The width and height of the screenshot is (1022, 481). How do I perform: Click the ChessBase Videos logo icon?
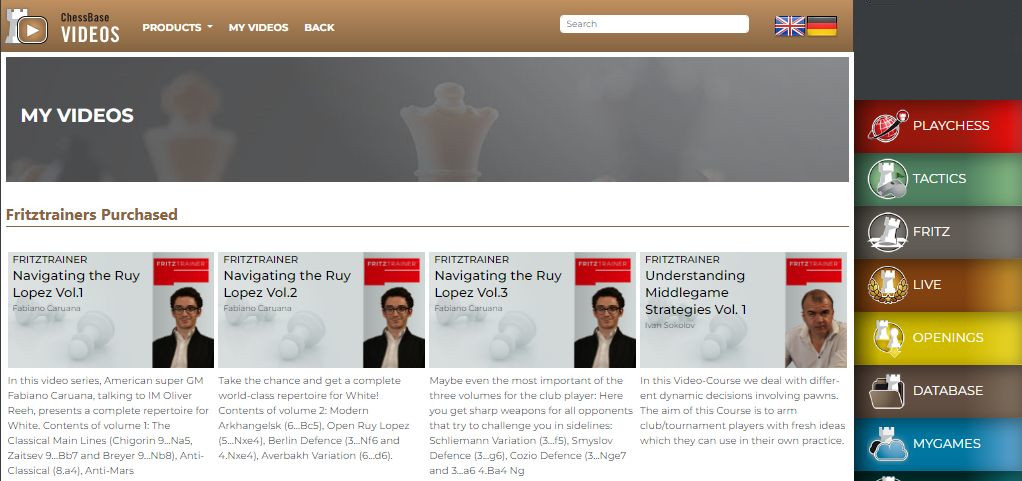point(26,27)
